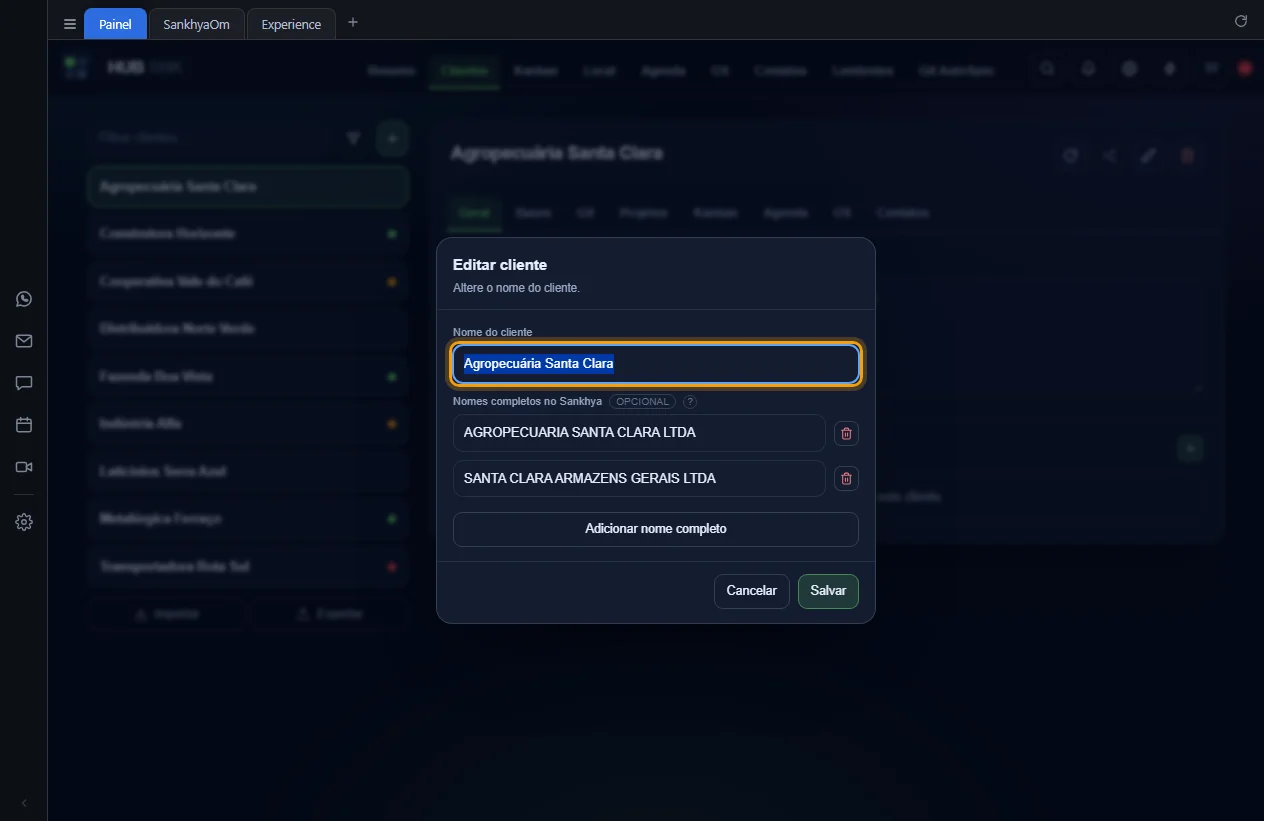Click the OPCIONAL badge label
The width and height of the screenshot is (1264, 821).
[x=642, y=402]
